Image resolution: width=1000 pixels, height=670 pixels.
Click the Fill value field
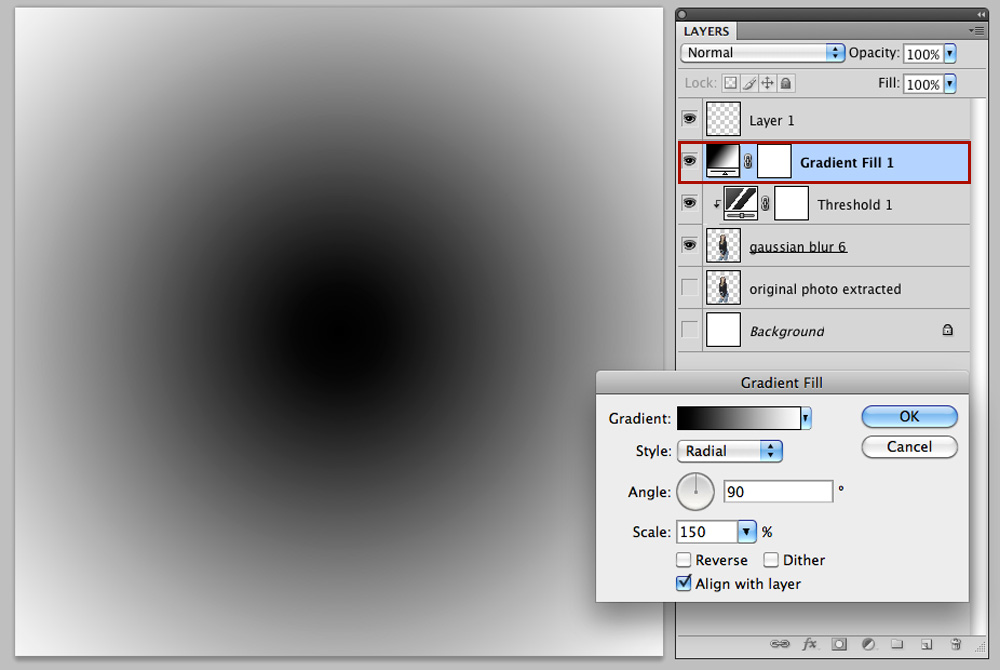[x=923, y=84]
